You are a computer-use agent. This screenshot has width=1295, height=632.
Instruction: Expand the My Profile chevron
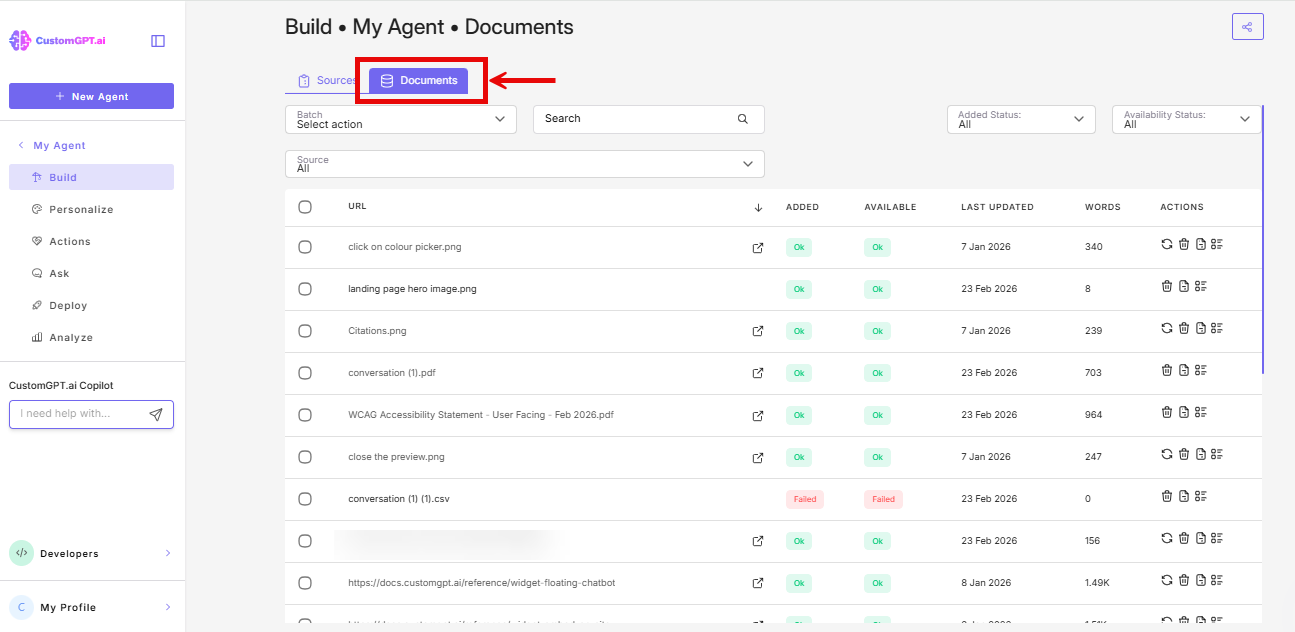click(x=167, y=607)
